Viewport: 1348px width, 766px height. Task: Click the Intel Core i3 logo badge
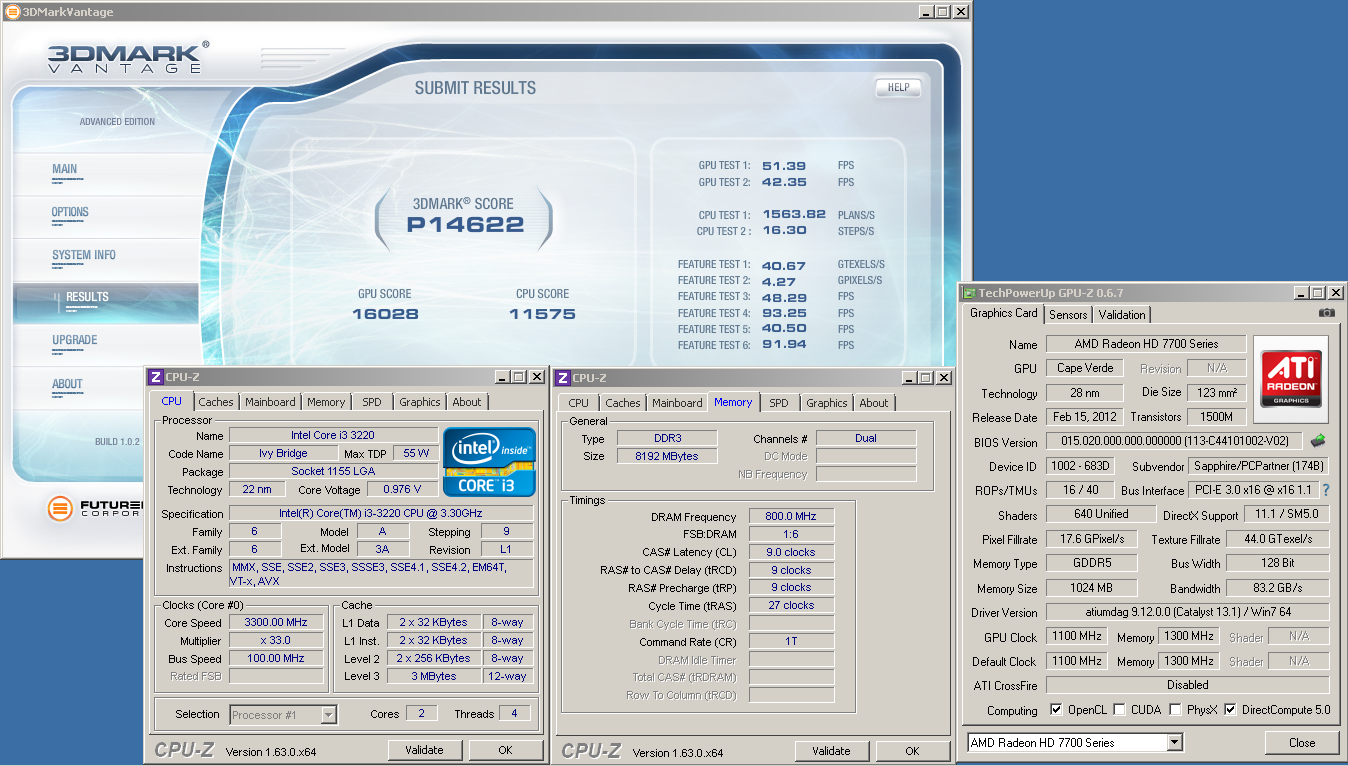tap(489, 461)
